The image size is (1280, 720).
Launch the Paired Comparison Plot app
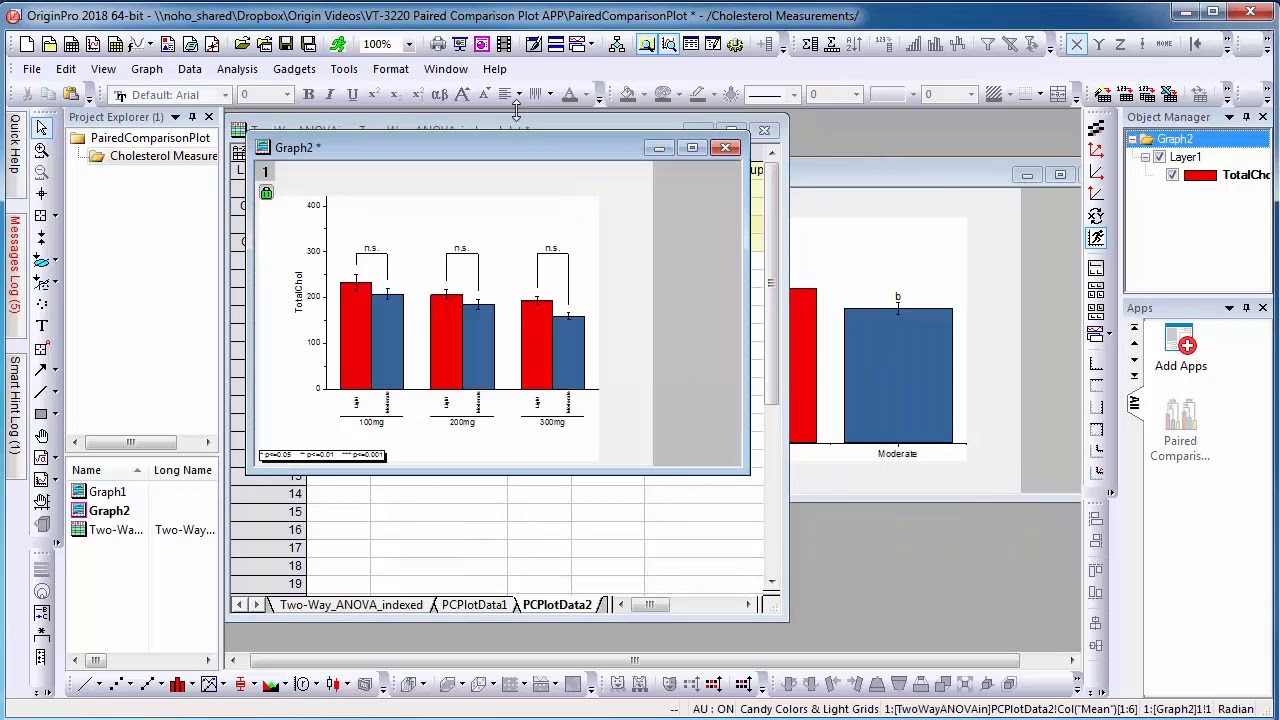[x=1180, y=430]
